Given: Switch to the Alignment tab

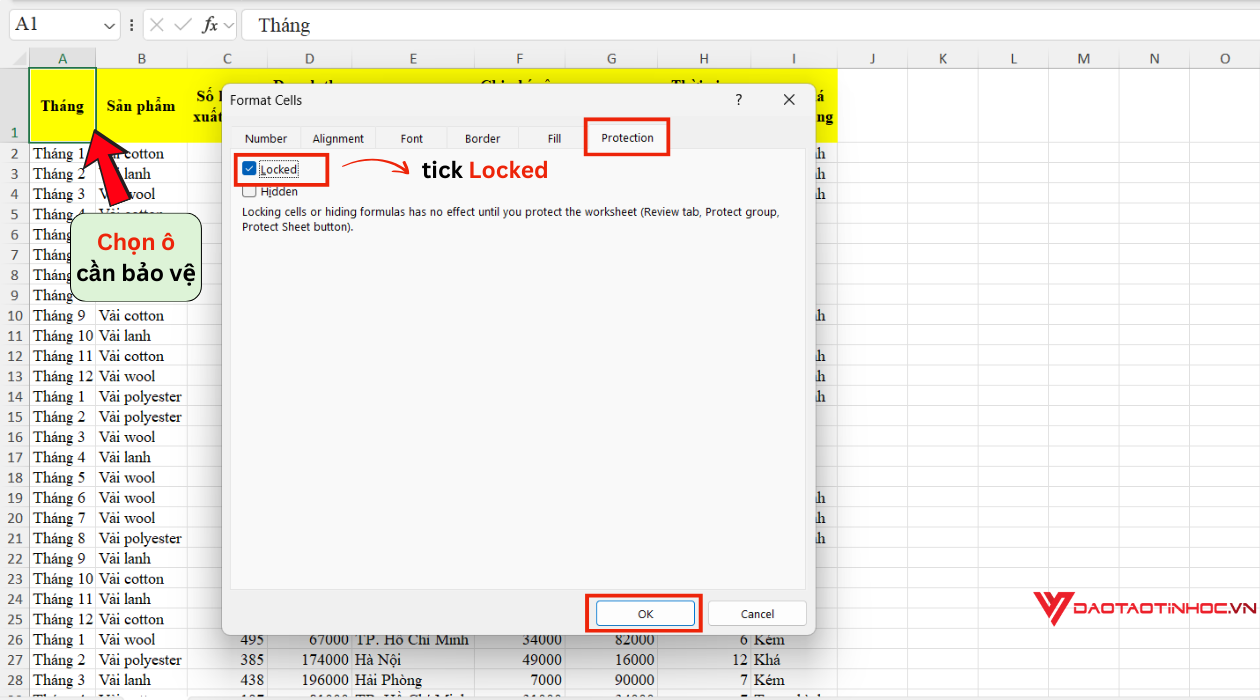Looking at the screenshot, I should pos(337,138).
